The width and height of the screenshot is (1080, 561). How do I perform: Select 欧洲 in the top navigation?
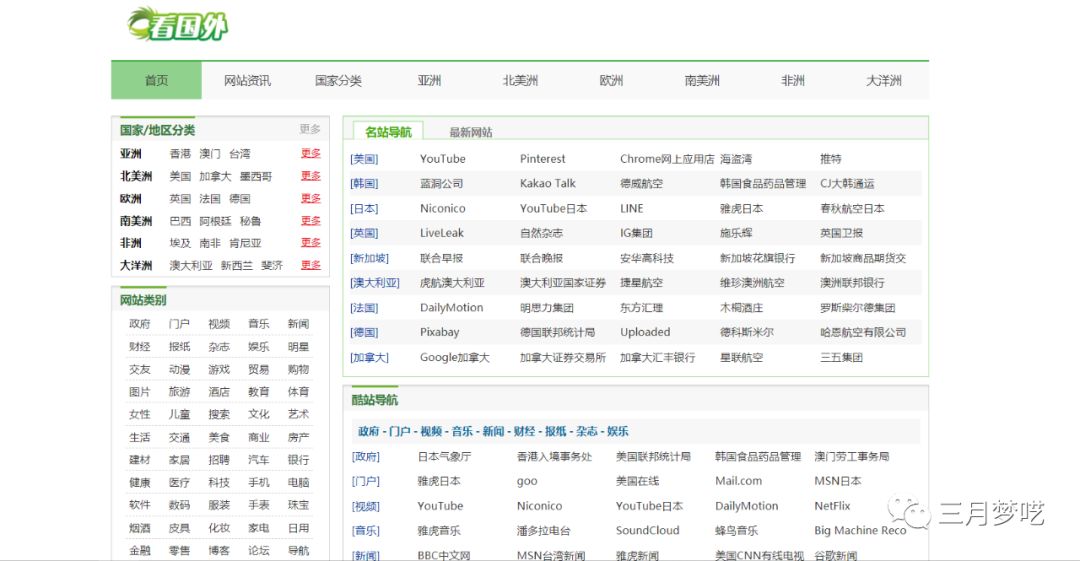[611, 81]
